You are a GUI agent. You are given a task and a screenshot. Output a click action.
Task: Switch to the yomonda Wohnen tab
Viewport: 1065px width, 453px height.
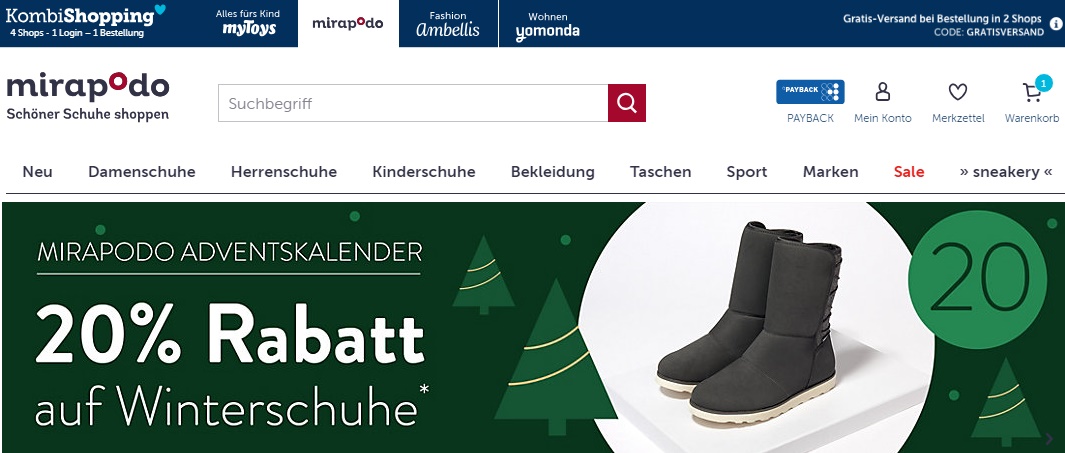pos(547,24)
